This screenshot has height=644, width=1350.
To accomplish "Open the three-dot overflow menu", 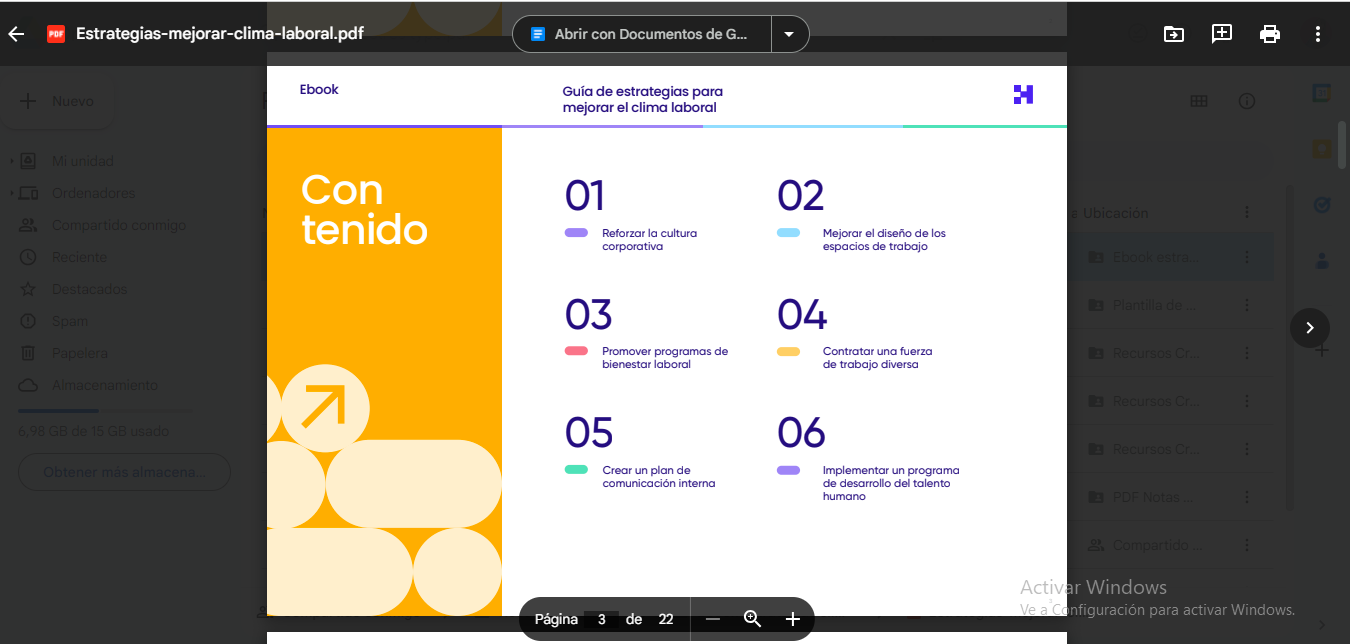I will (x=1317, y=33).
